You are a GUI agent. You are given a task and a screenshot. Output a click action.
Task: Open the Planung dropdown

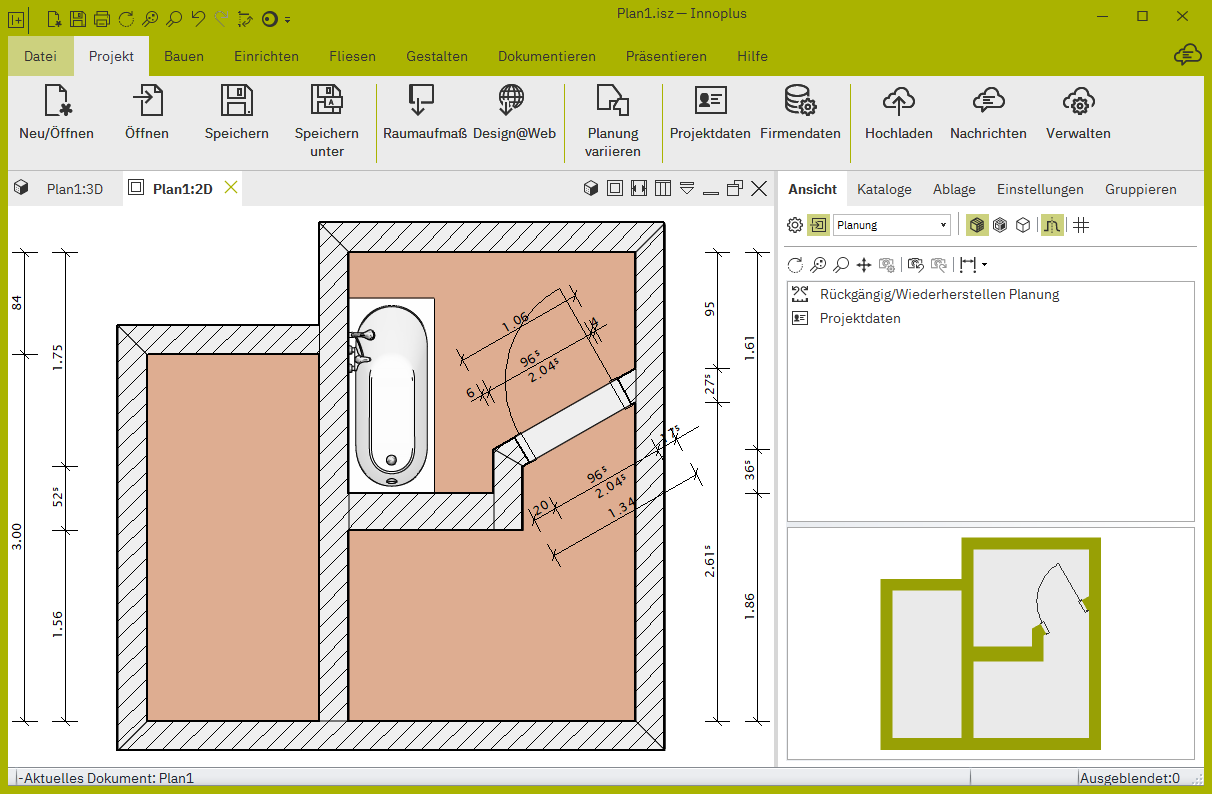[x=892, y=225]
